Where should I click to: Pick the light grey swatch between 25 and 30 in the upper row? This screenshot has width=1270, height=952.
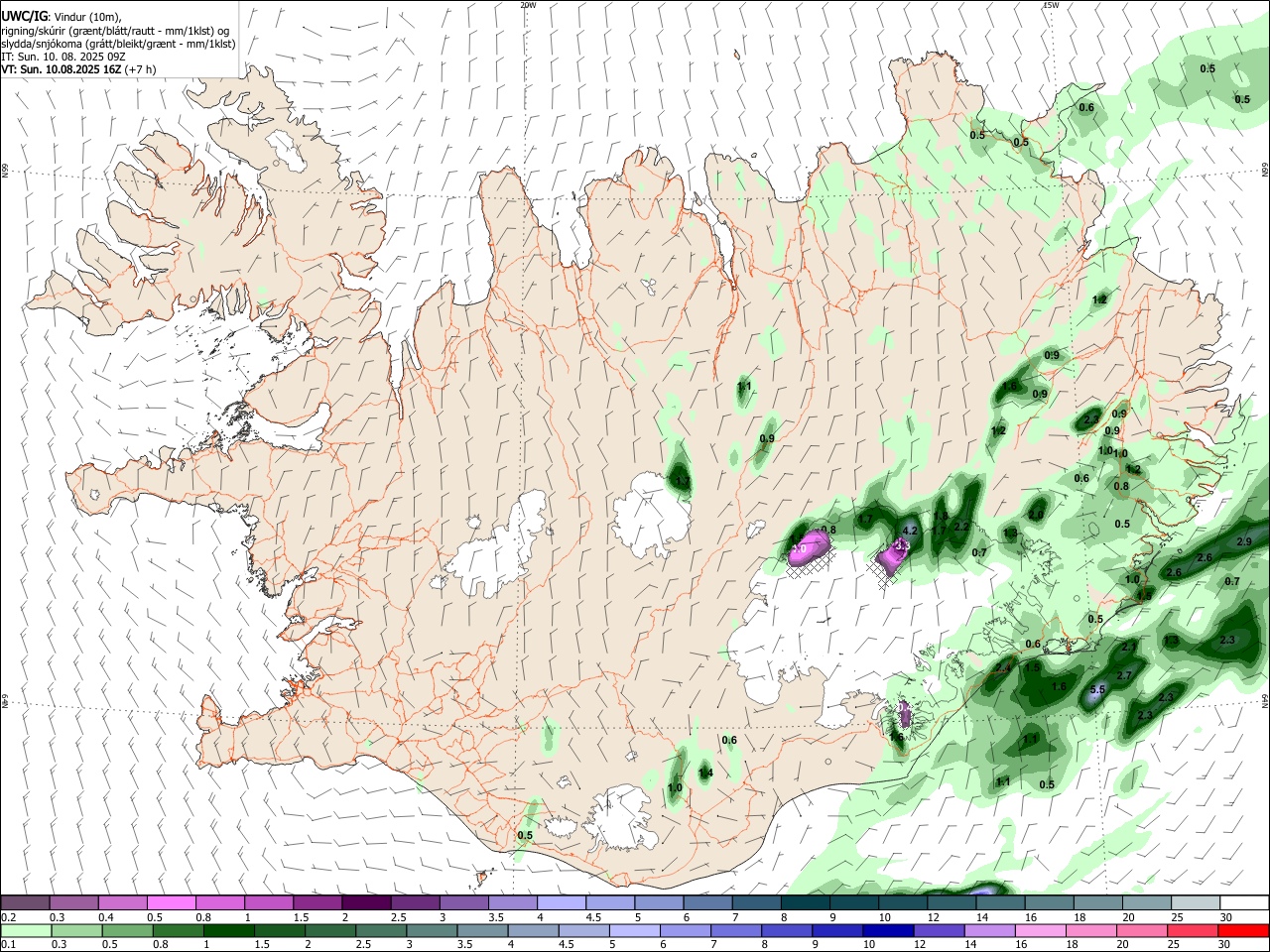point(1197,902)
